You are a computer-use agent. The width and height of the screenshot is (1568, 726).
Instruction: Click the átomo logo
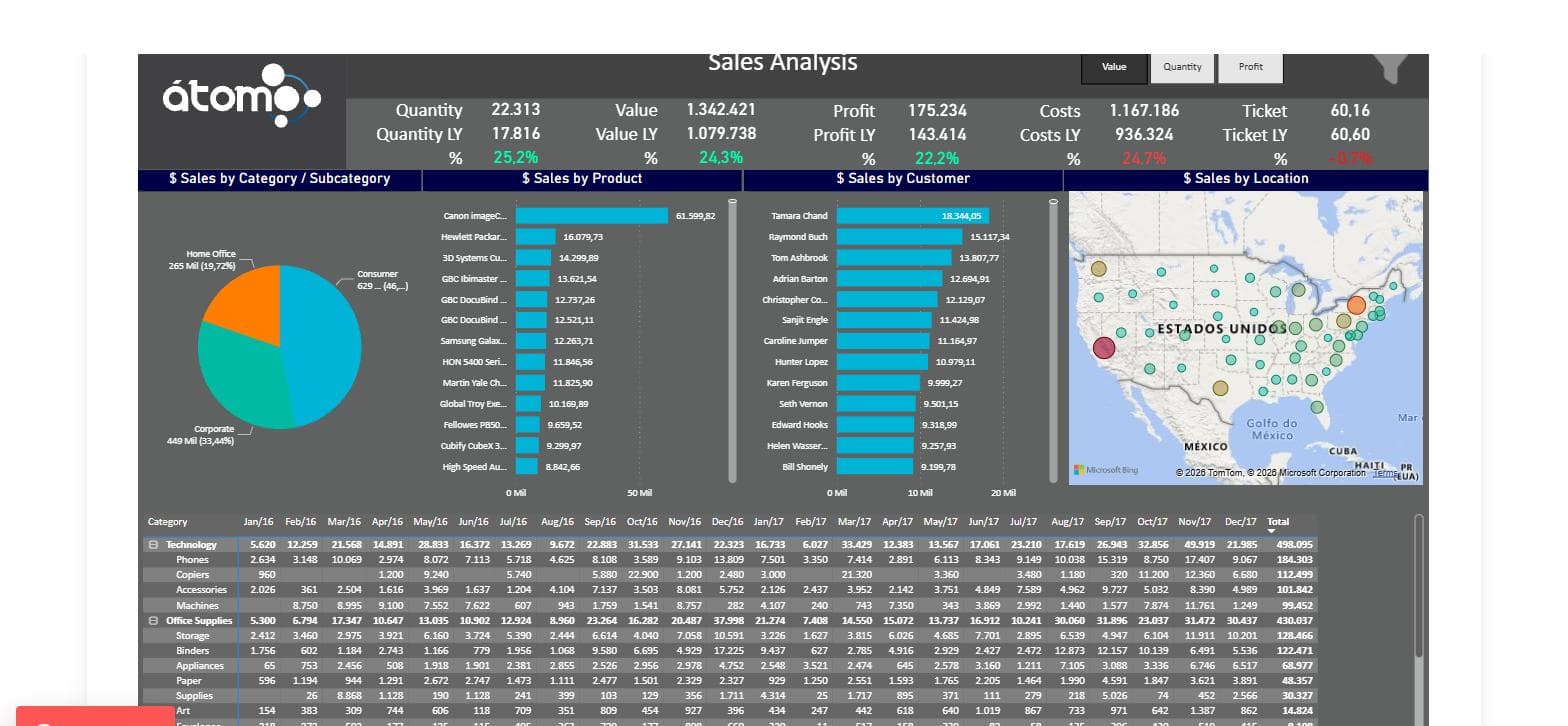point(241,96)
